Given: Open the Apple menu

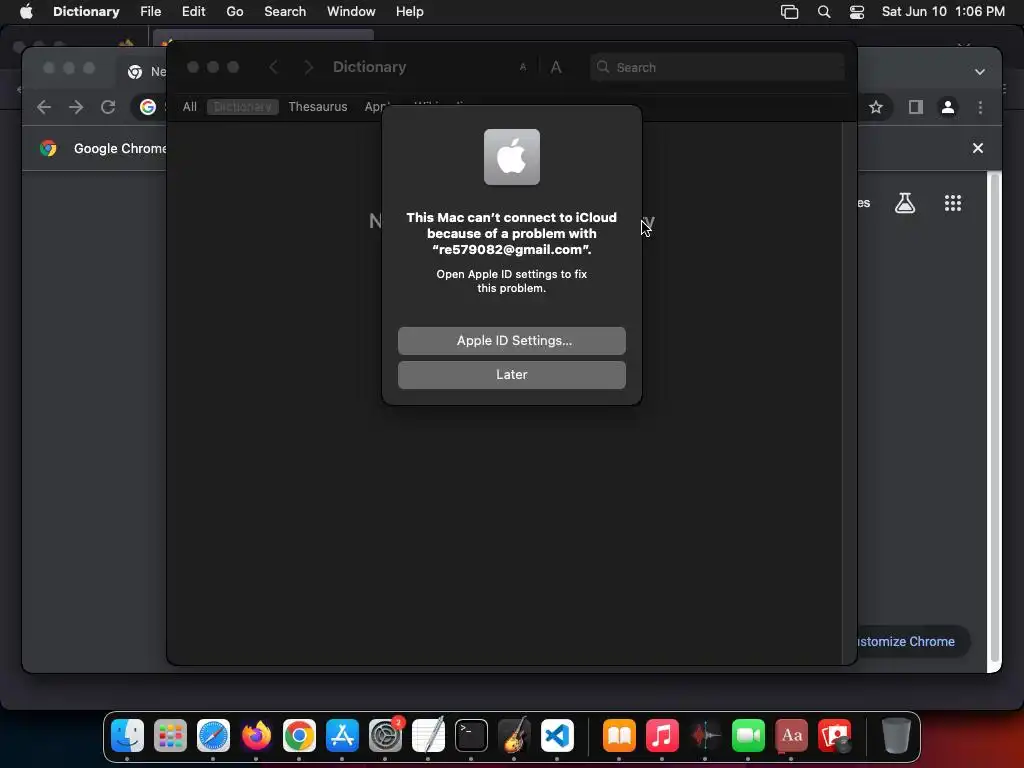Looking at the screenshot, I should coord(26,12).
